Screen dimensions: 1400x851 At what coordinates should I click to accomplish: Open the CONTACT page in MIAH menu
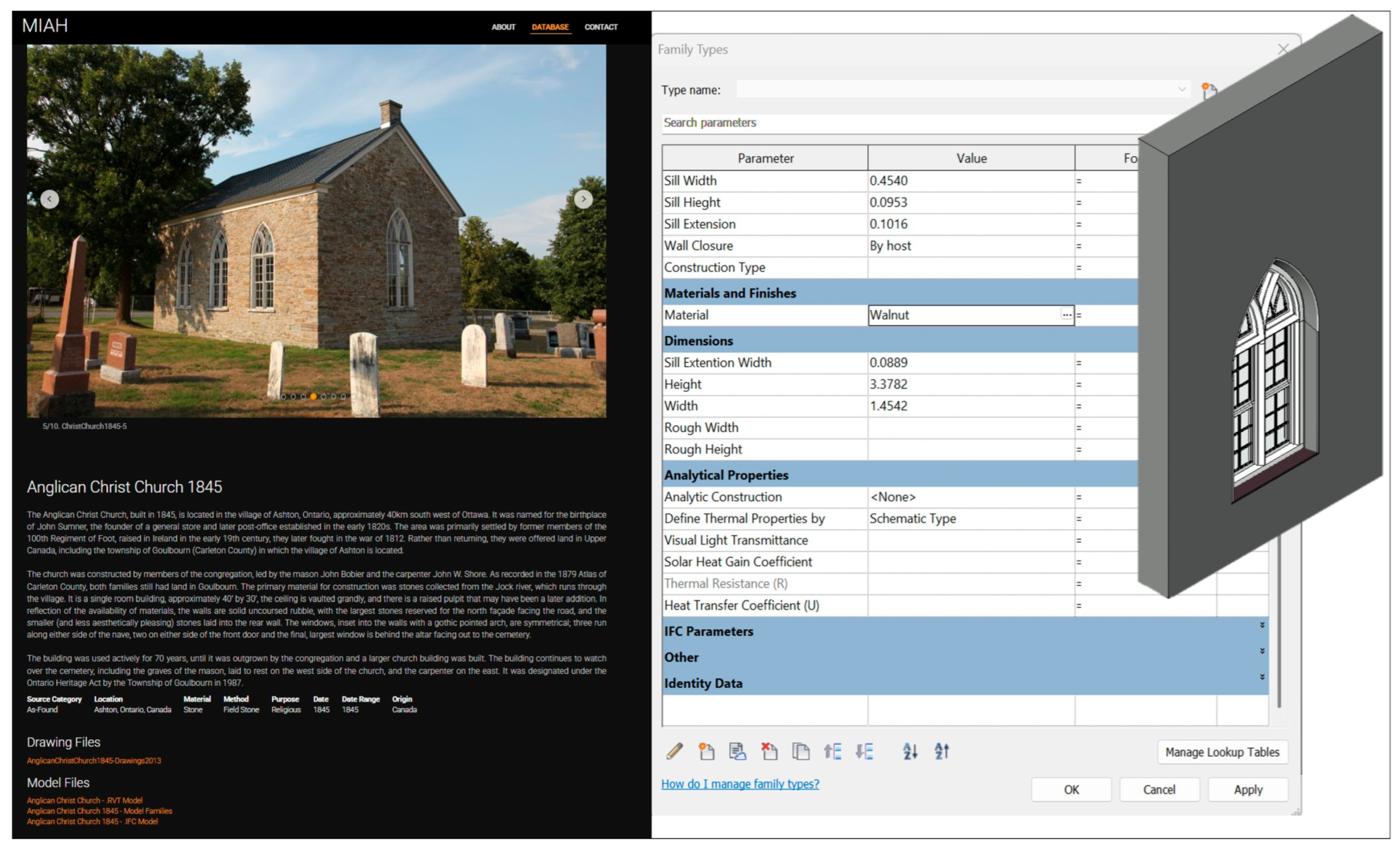(601, 27)
